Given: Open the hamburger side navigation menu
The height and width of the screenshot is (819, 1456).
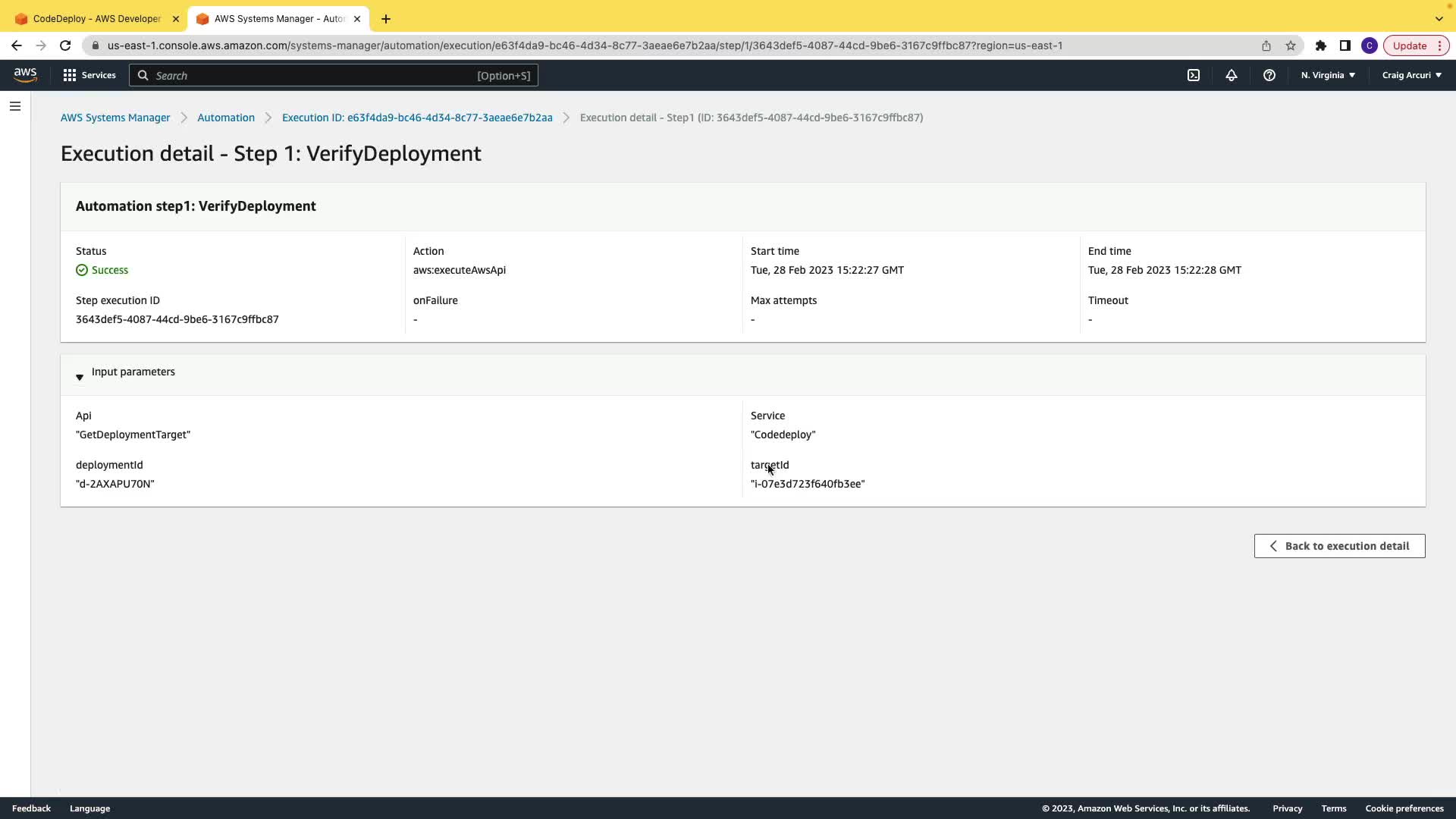Looking at the screenshot, I should click(15, 106).
